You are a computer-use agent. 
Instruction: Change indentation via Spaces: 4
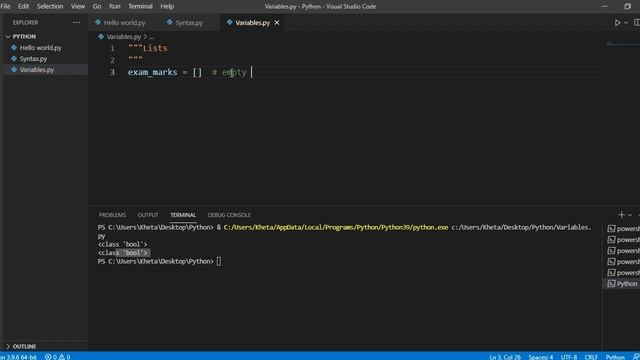tap(541, 357)
